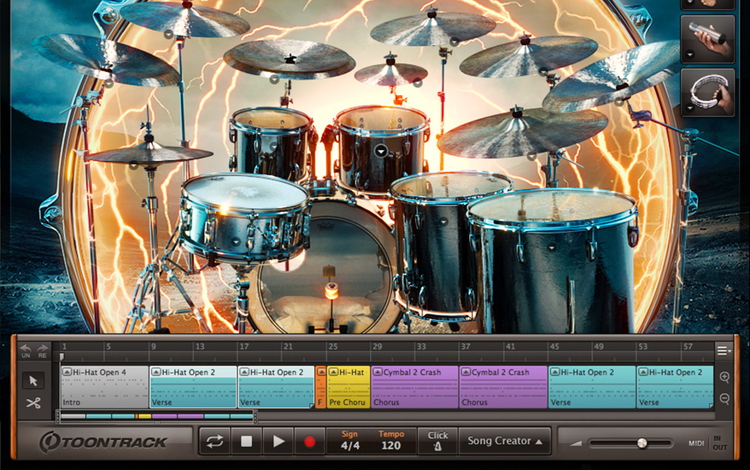The image size is (750, 470).
Task: Open the track menu at timeline right
Action: coord(722,350)
